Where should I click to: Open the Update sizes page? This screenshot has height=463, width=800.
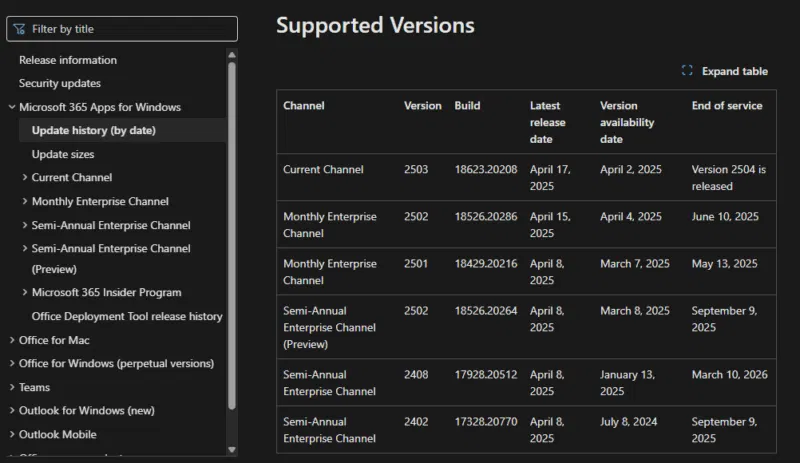click(63, 154)
